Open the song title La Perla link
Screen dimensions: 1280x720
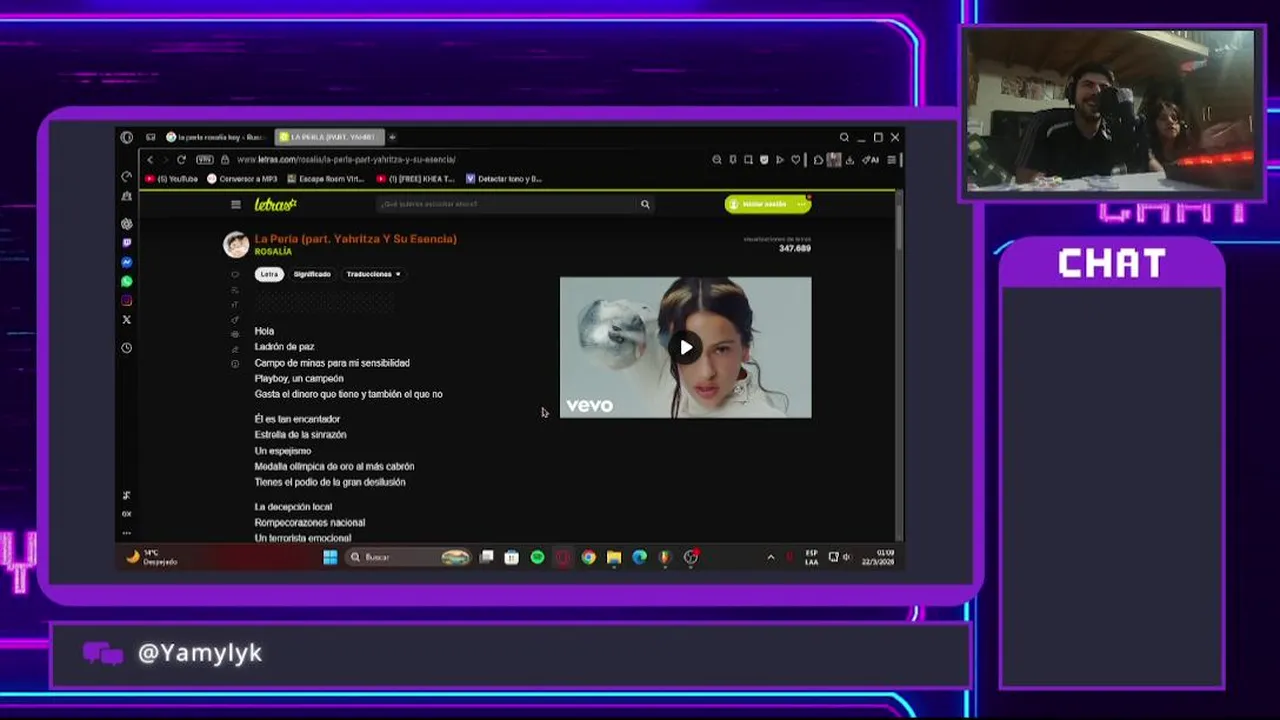pos(355,239)
